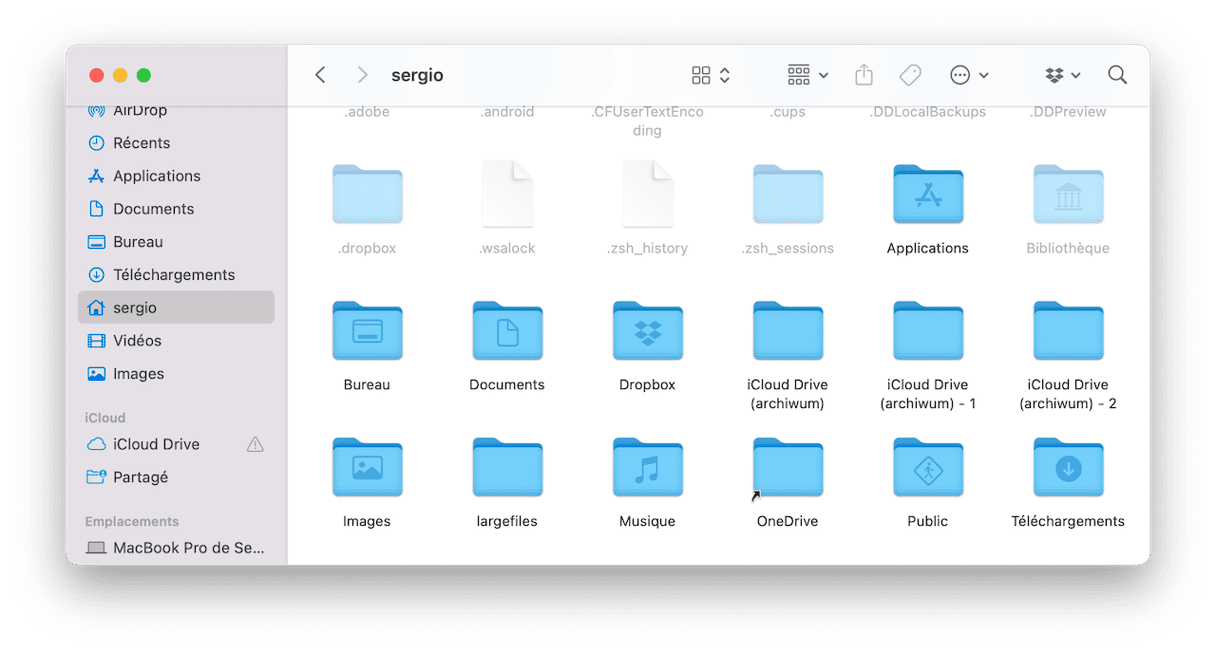Select the OneDrive alias folder icon
1216x652 pixels.
[788, 467]
